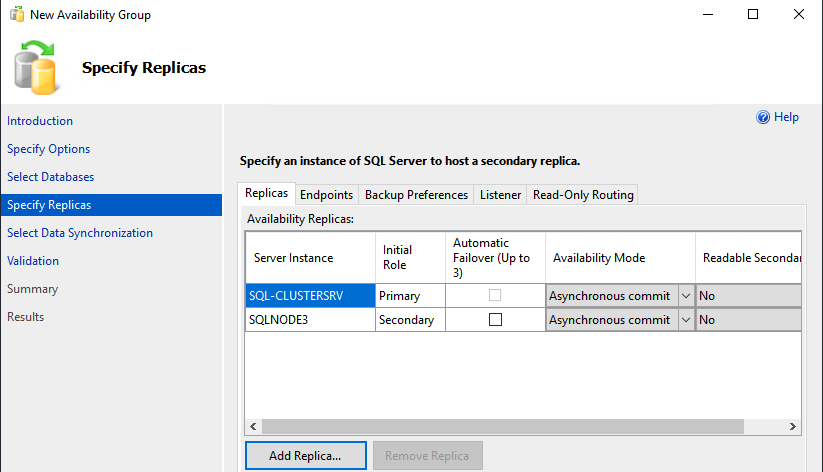Click the scroll right arrow of replicas grid
823x472 pixels.
(793, 426)
